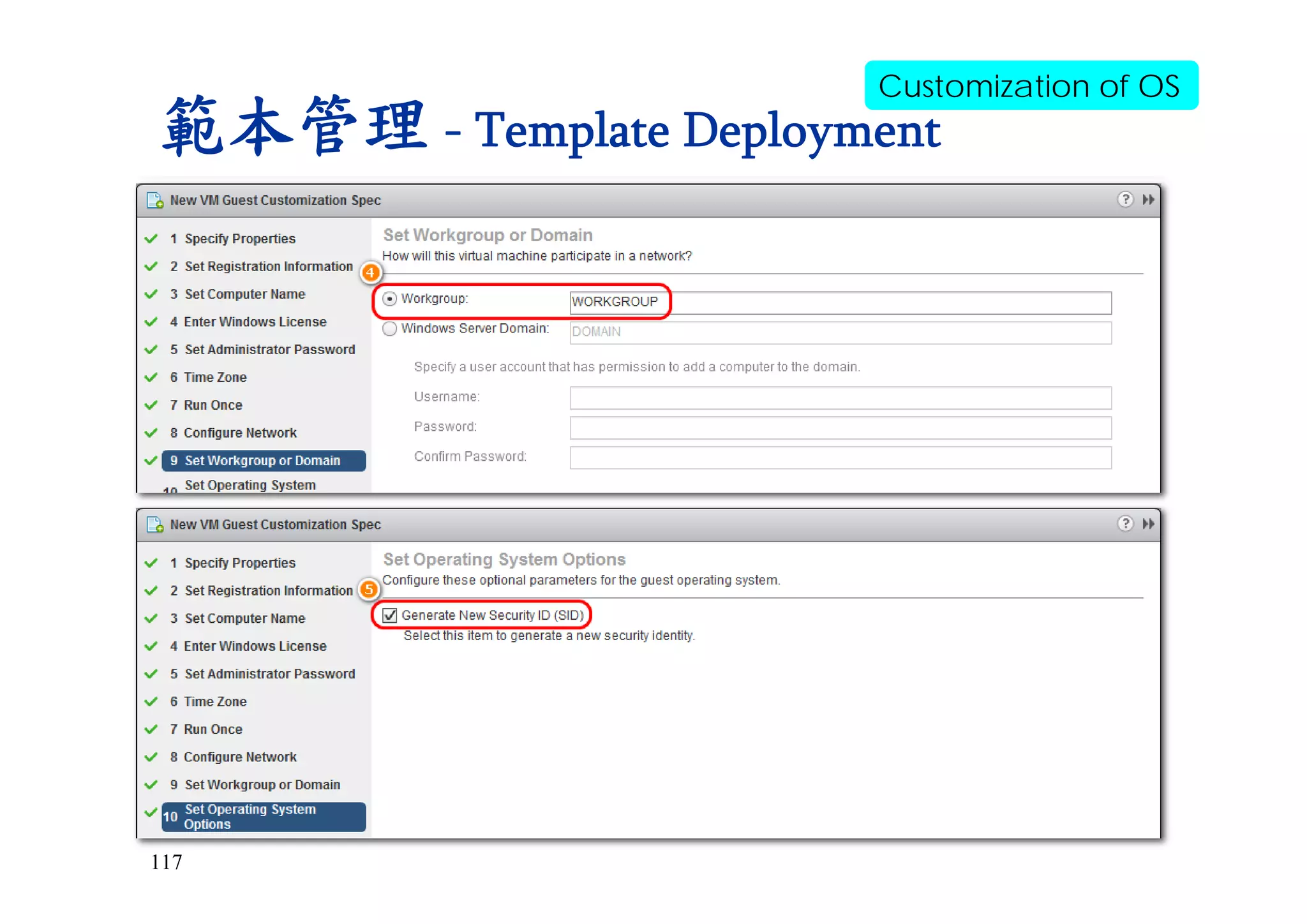Open step 8 Configure Network in lower window
1307x924 pixels.
pos(233,757)
